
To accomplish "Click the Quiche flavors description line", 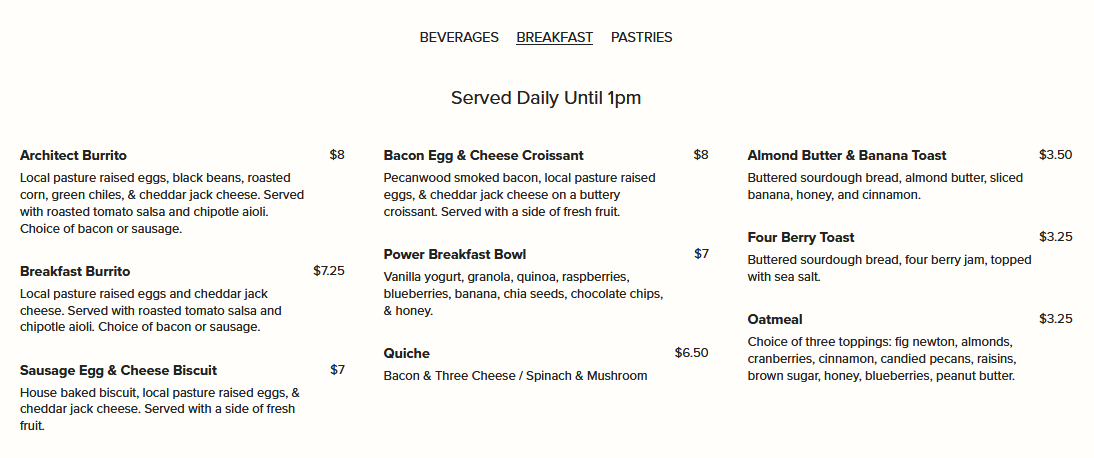I will [x=515, y=376].
